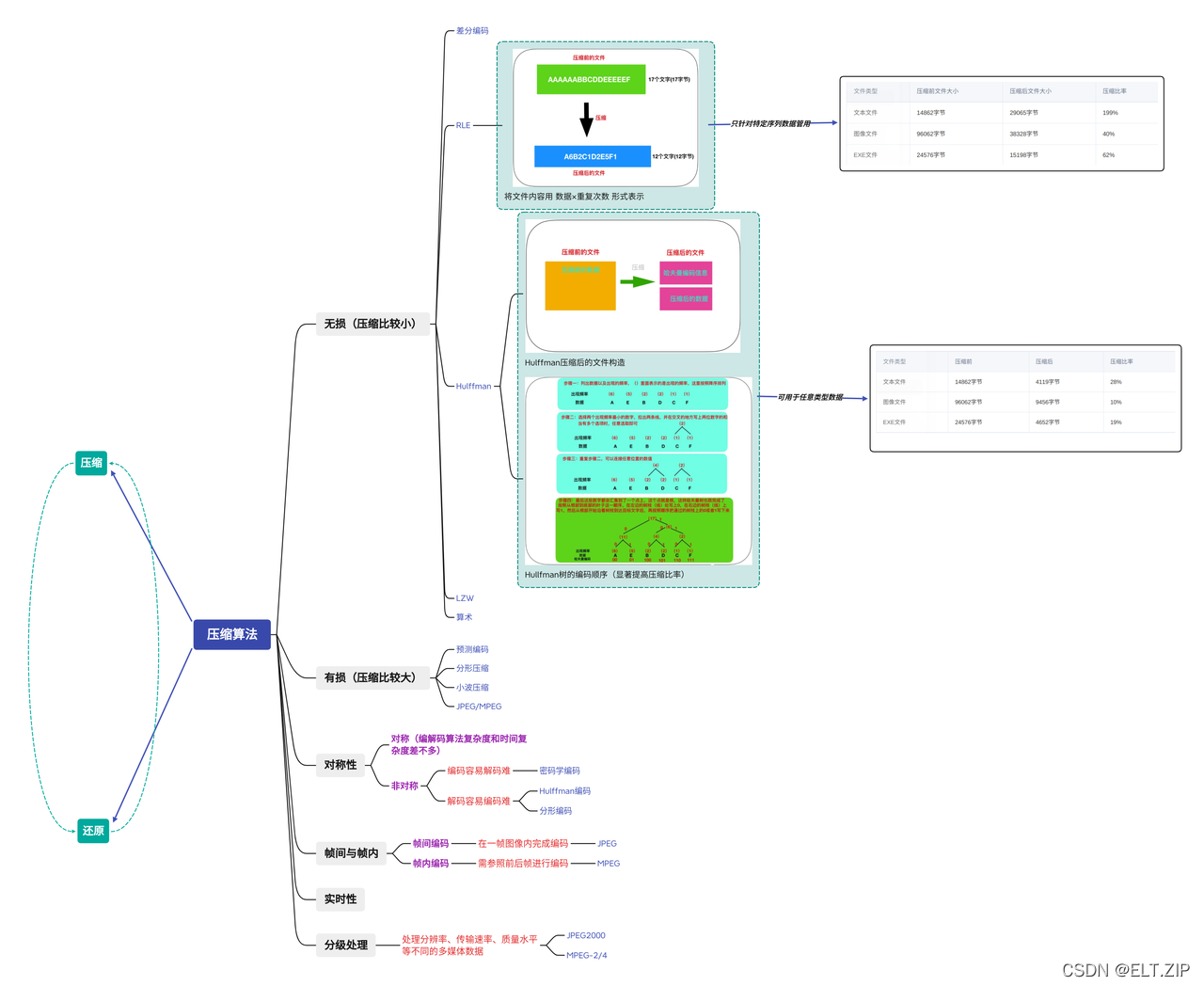The image size is (1204, 986).
Task: Click the 9456字节 table cell
Action: (1048, 402)
